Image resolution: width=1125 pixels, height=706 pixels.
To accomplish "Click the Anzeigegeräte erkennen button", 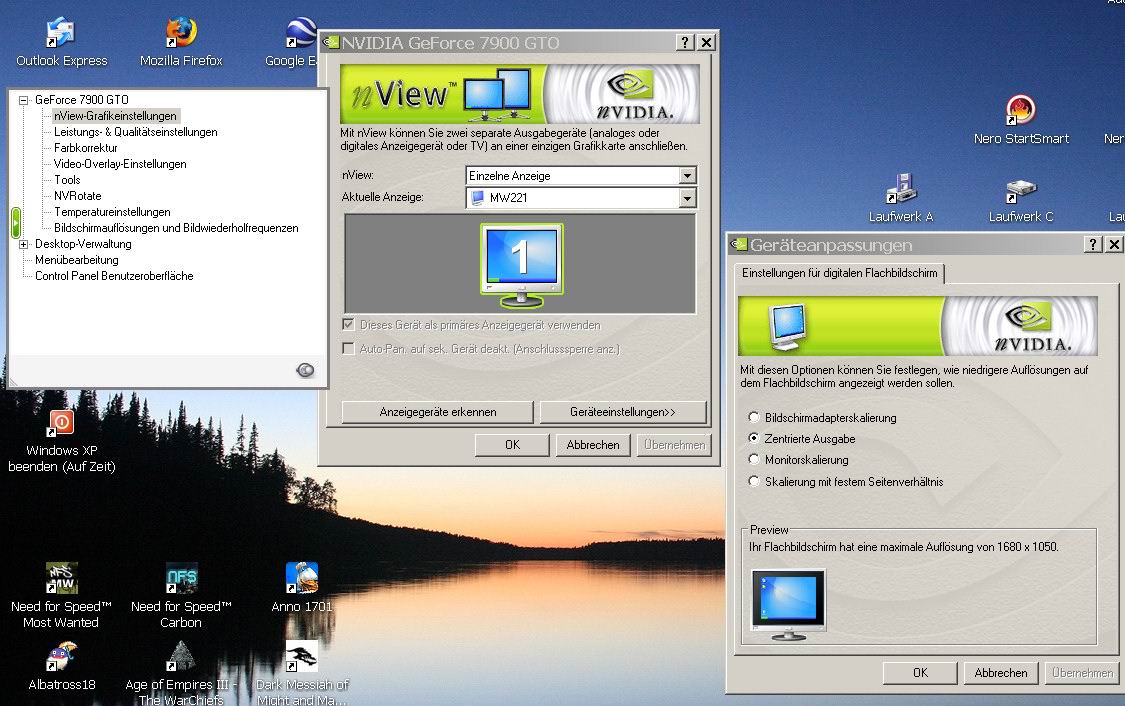I will tap(438, 412).
